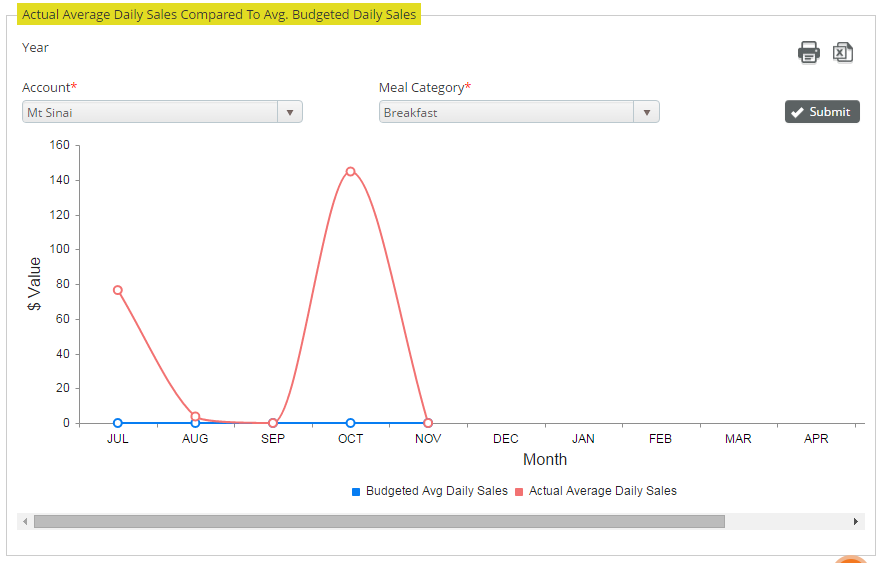Select the OCT peak point on red line

tap(350, 171)
